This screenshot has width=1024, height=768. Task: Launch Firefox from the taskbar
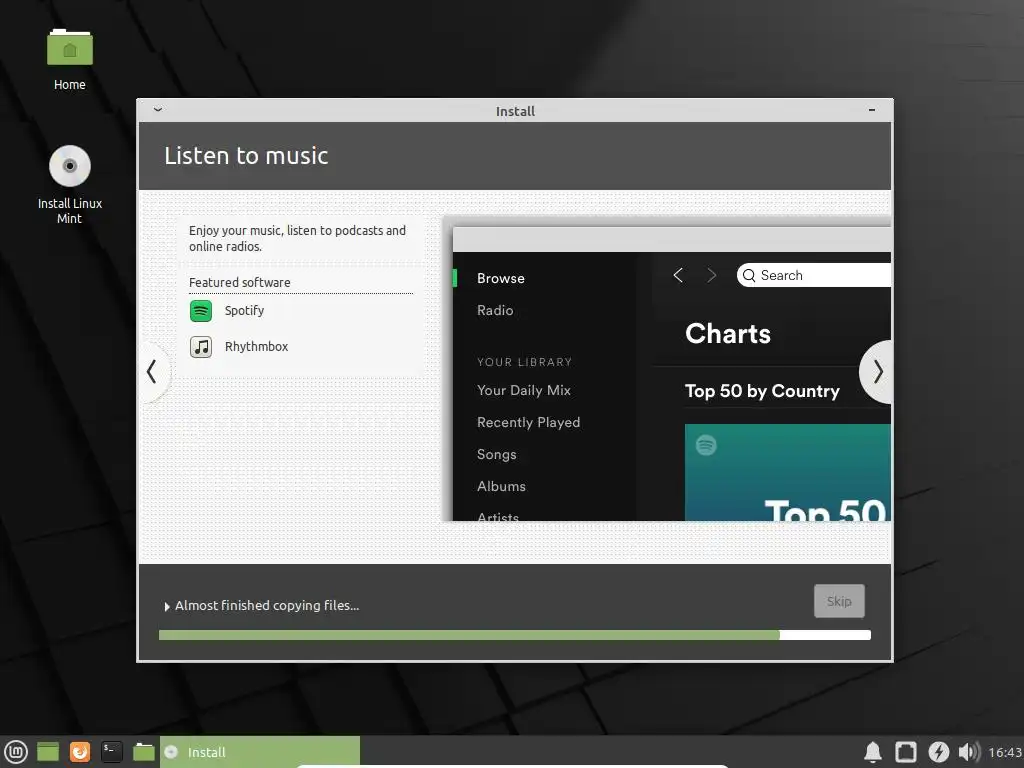(80, 752)
